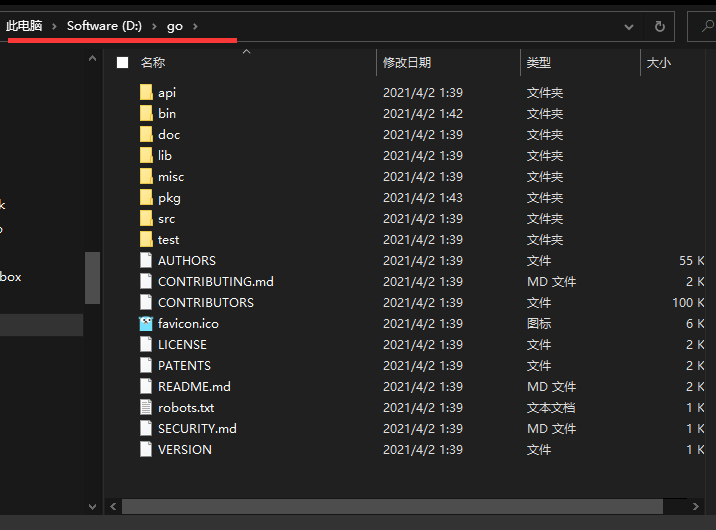Select AUTHORS file name
The image size is (716, 530).
(x=187, y=260)
